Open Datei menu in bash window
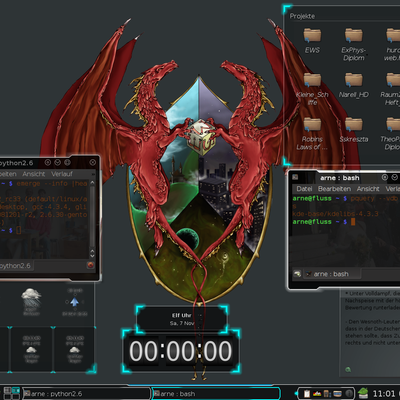The height and width of the screenshot is (400, 400). 304,189
